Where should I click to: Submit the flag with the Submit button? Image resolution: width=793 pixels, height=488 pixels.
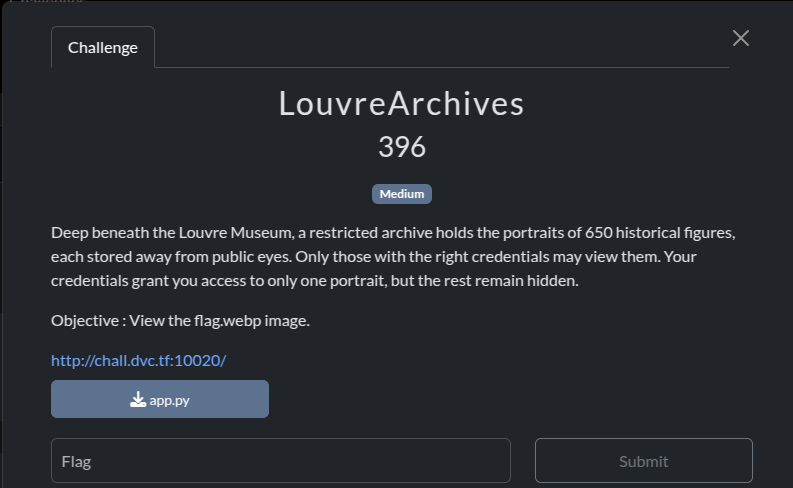coord(643,460)
